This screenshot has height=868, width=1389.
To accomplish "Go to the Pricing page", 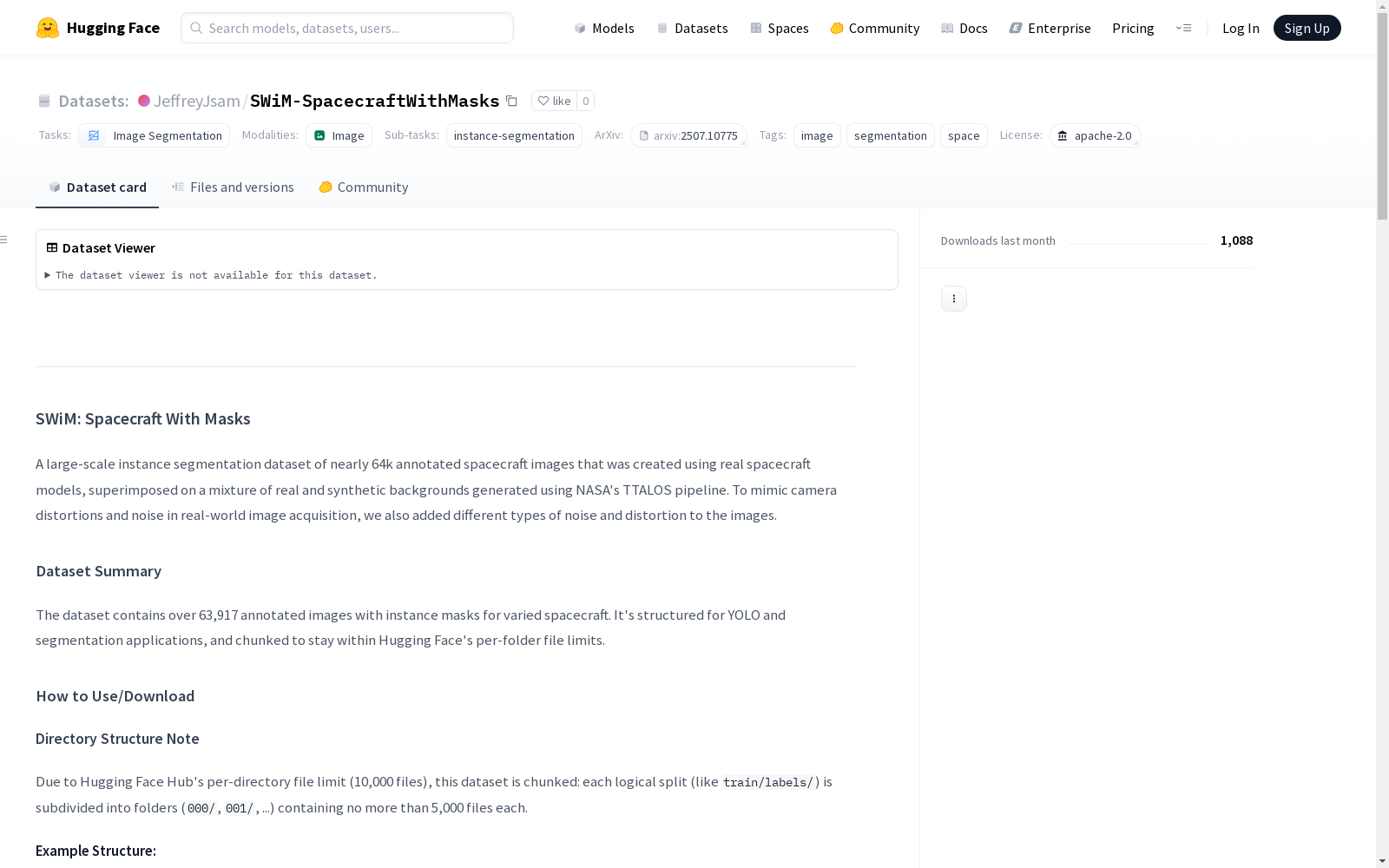I will (x=1133, y=28).
